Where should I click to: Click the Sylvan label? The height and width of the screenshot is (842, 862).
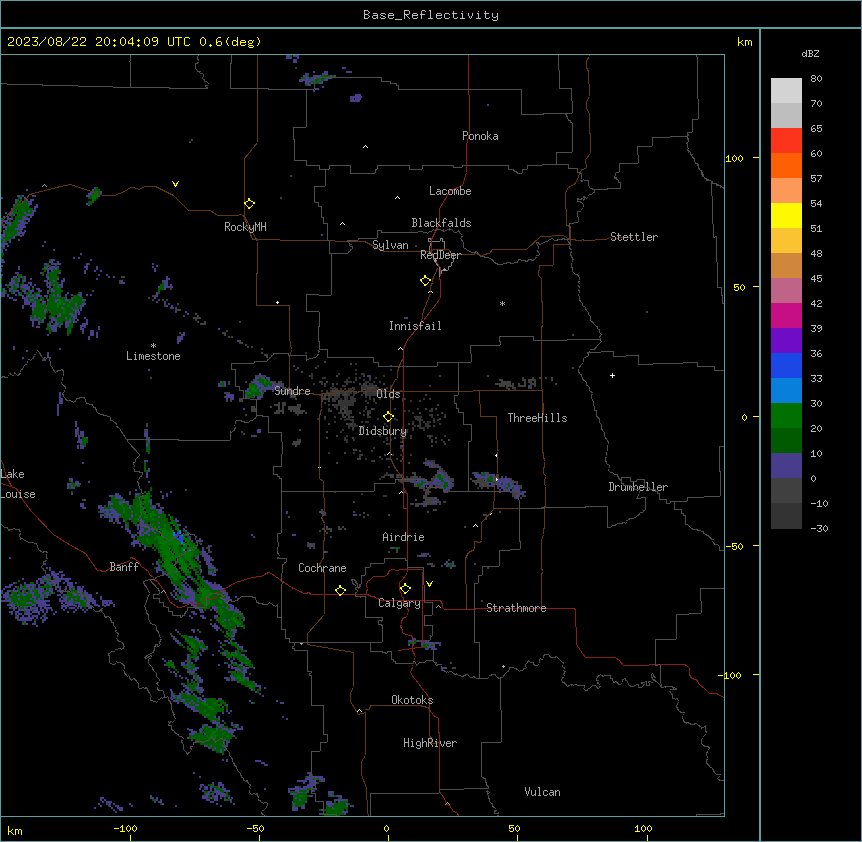click(x=390, y=245)
